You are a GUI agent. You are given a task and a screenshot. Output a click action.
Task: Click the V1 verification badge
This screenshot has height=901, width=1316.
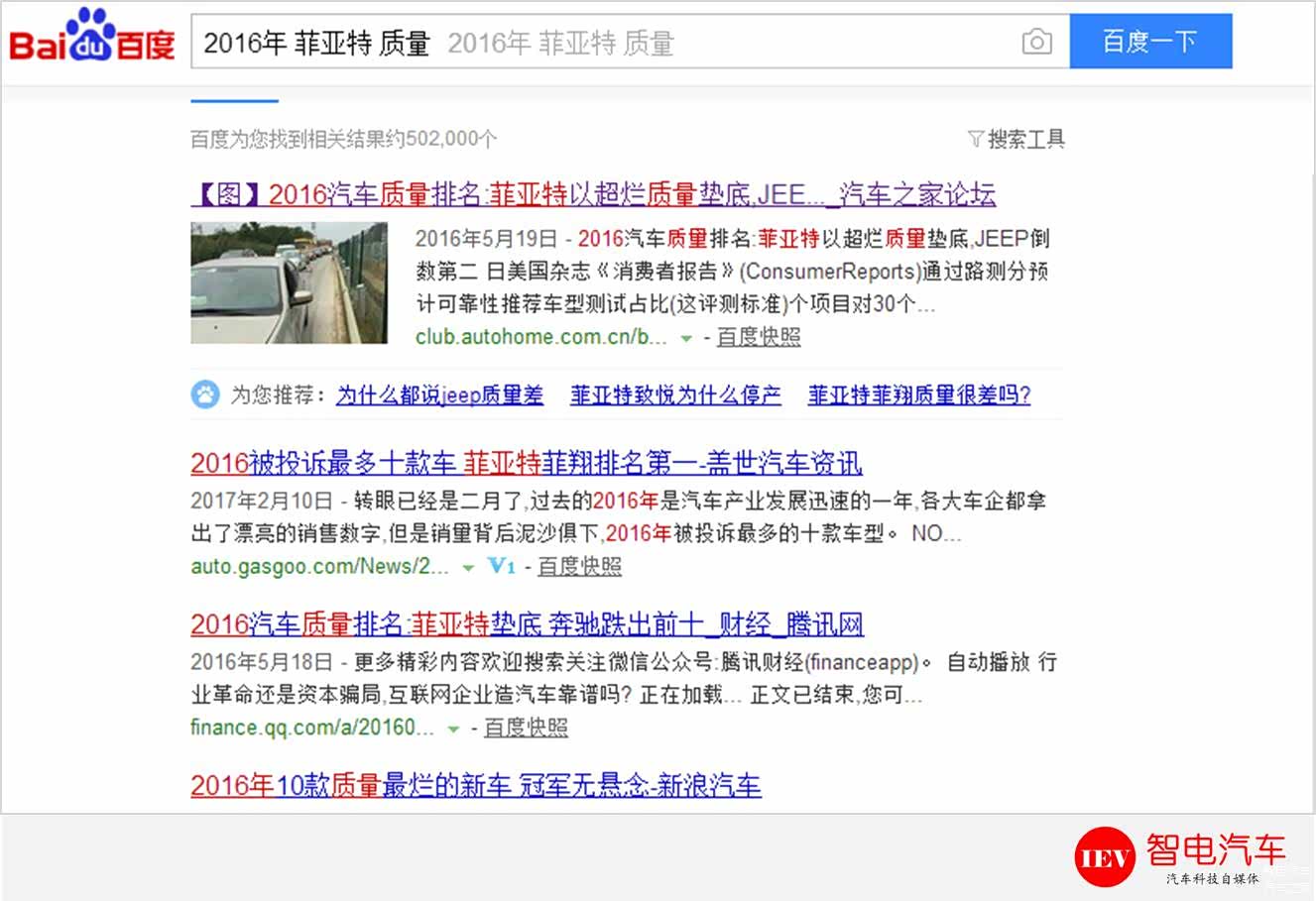502,566
